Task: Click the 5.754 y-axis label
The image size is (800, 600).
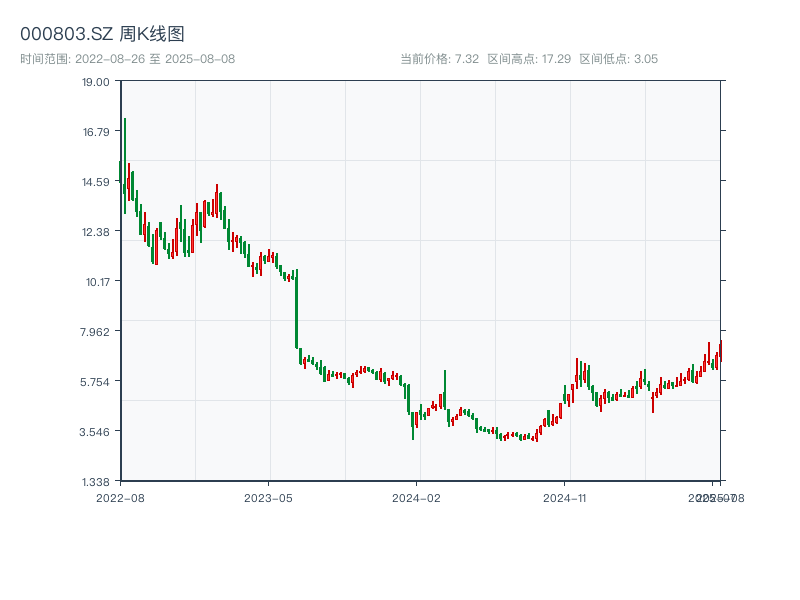Action: click(x=95, y=381)
